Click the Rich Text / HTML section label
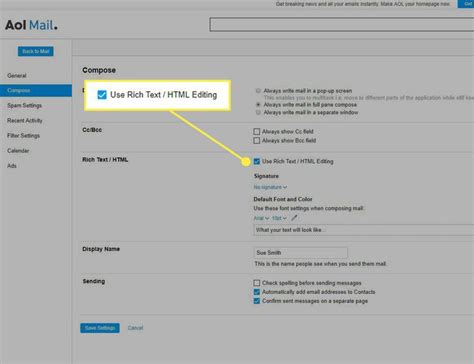 click(105, 160)
